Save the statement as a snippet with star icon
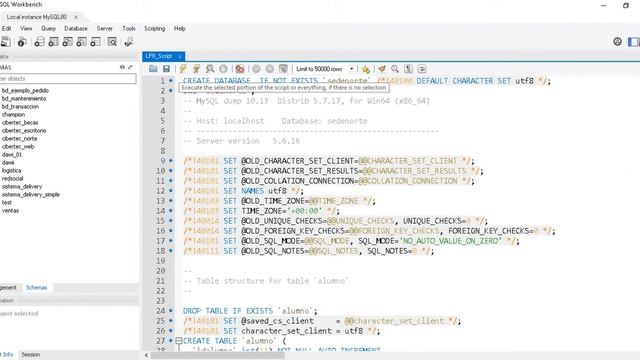The image size is (640, 360). 366,69
